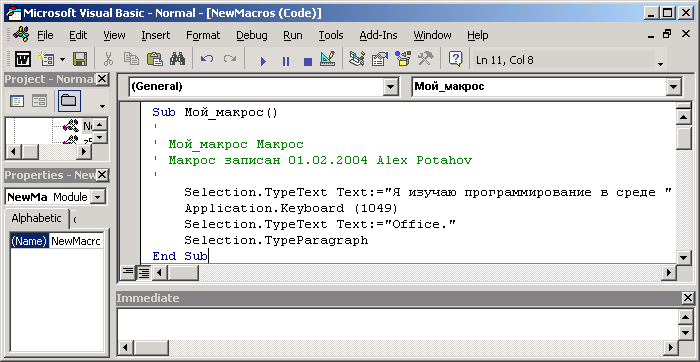The width and height of the screenshot is (700, 362).
Task: Click the Break pause icon
Action: tap(286, 61)
